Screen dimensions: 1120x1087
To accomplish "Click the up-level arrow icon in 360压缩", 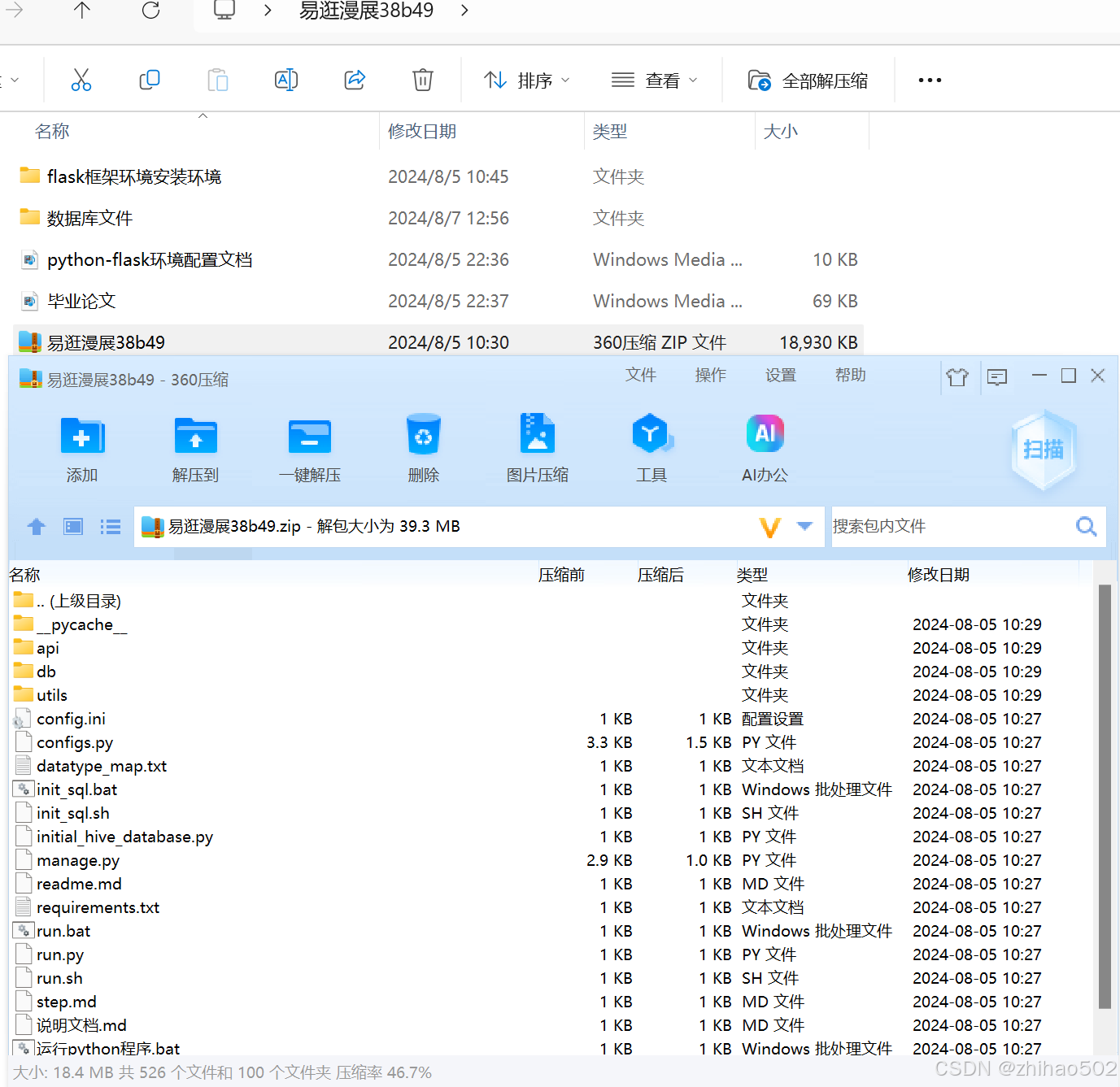I will (x=37, y=527).
